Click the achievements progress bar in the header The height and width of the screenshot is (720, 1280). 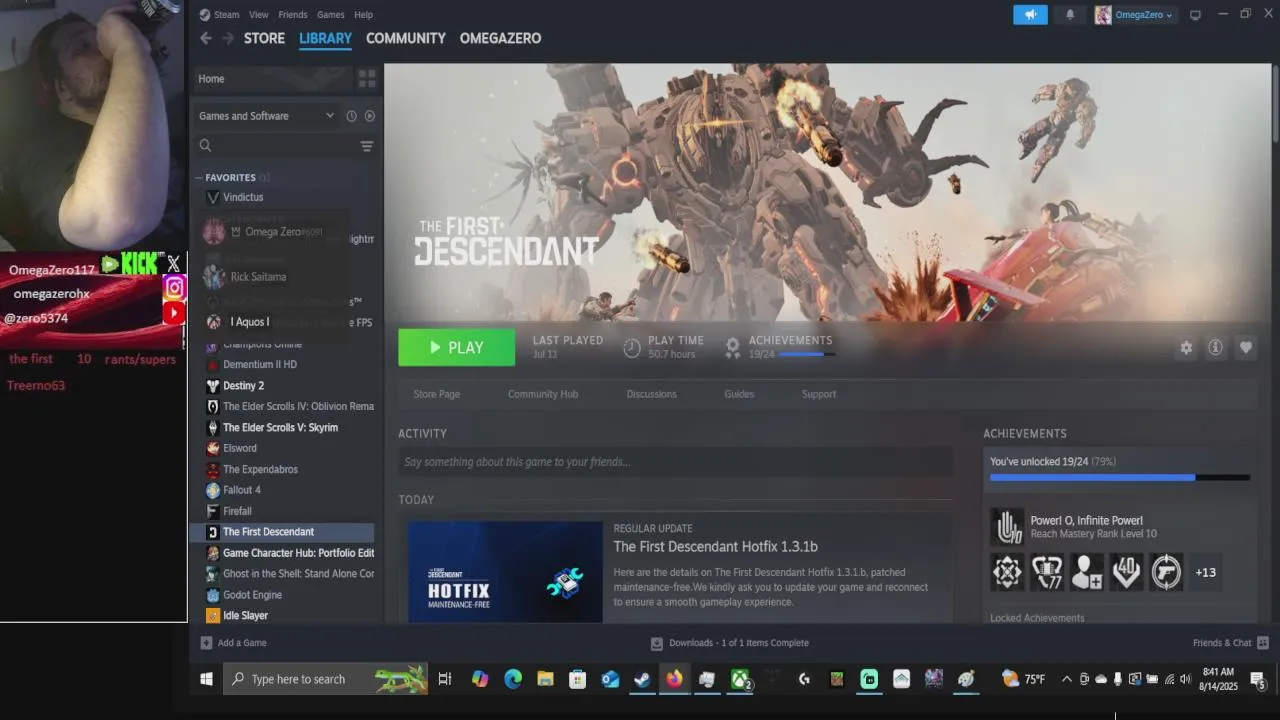tap(805, 354)
